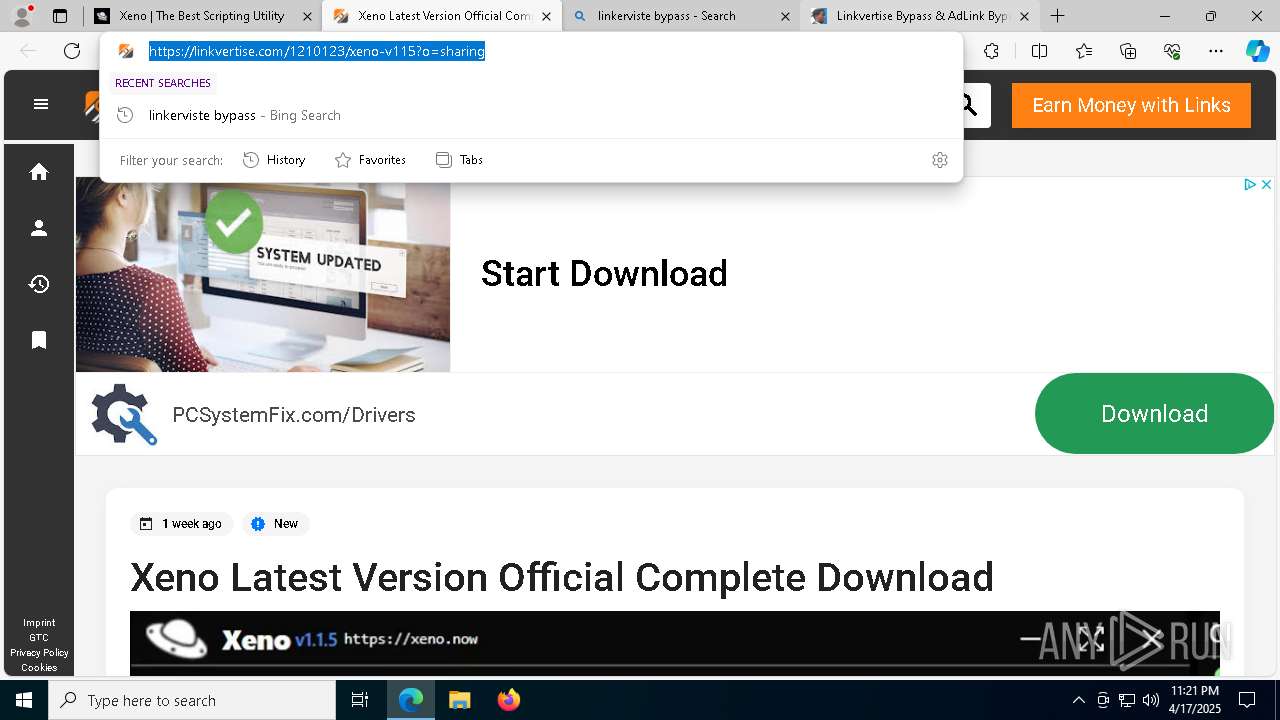Open search settings gear in address dropdown
Image resolution: width=1280 pixels, height=720 pixels.
pos(940,160)
